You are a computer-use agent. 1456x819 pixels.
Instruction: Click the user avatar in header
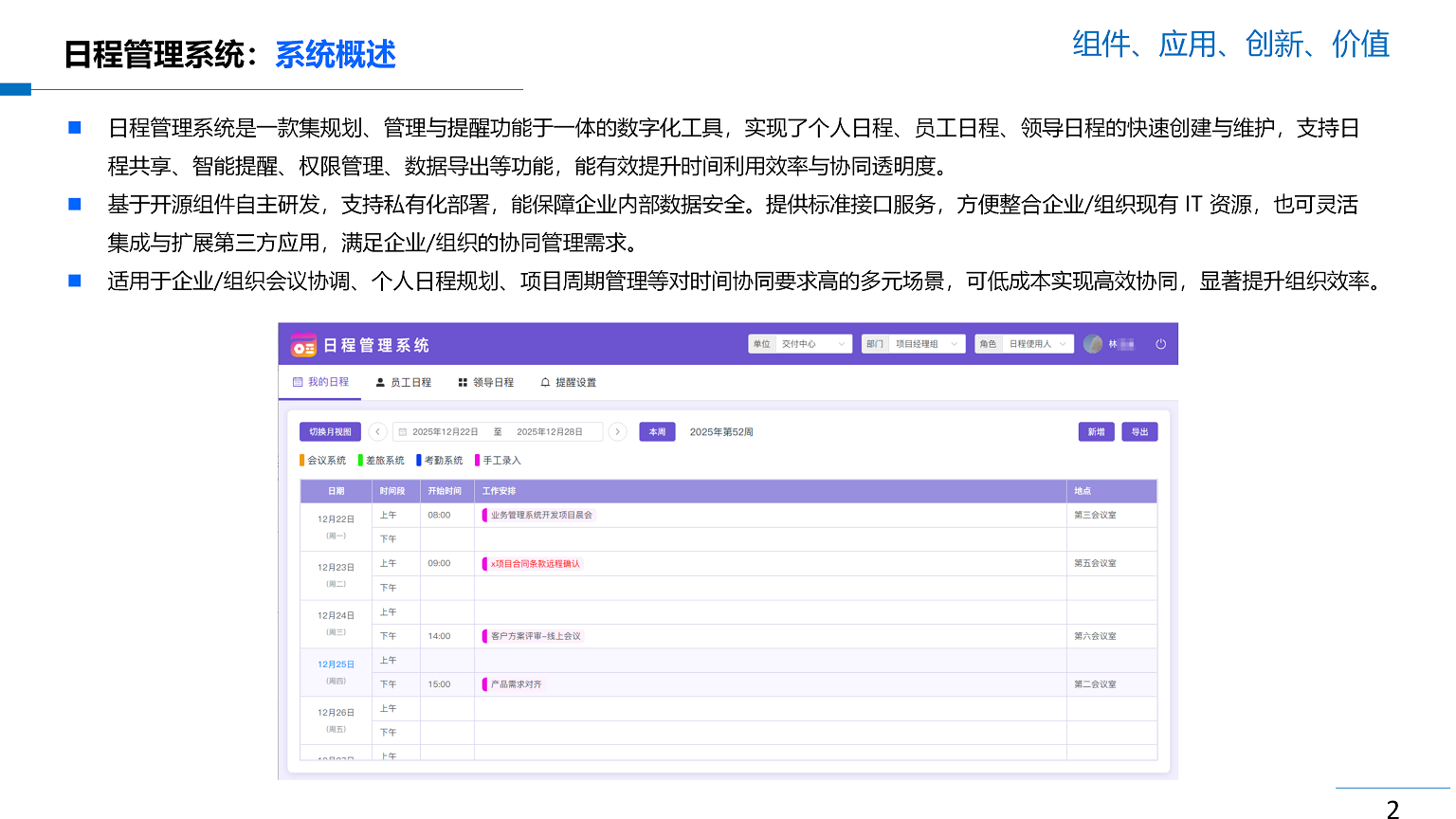(x=1093, y=344)
